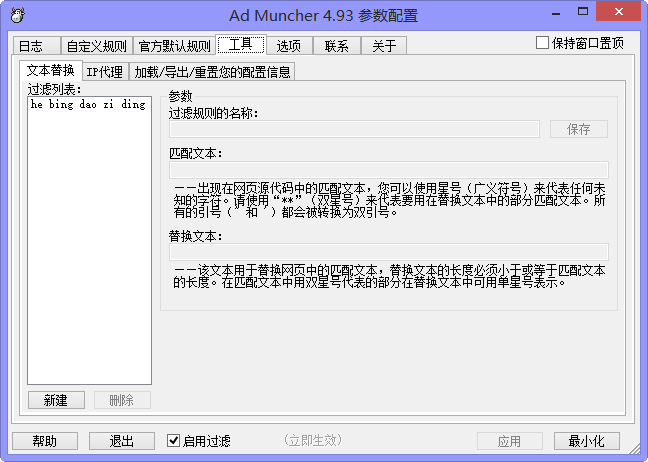Focus the 替换文本 input field
648x462 pixels.
[388, 252]
